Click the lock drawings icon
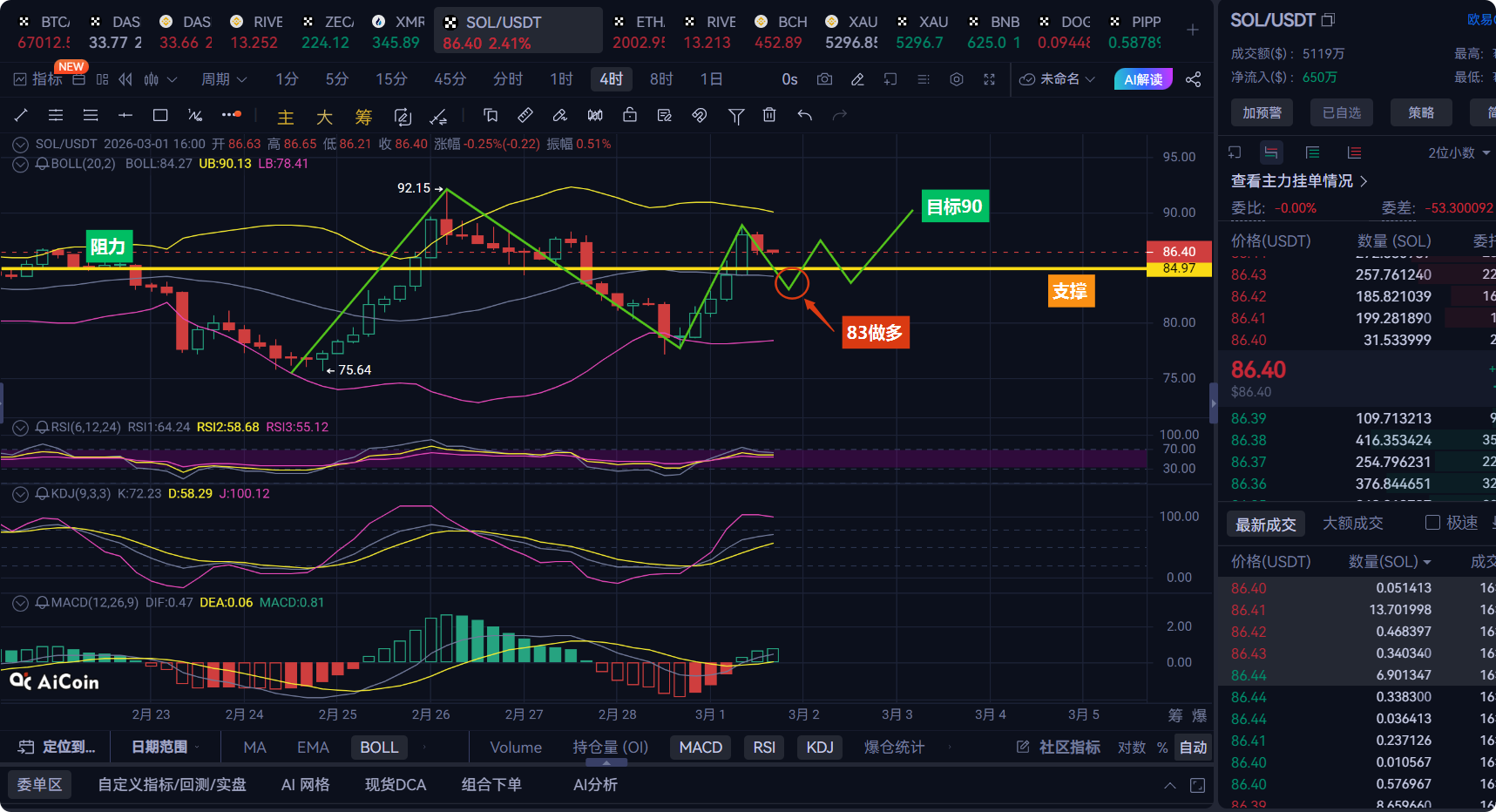 pyautogui.click(x=630, y=115)
